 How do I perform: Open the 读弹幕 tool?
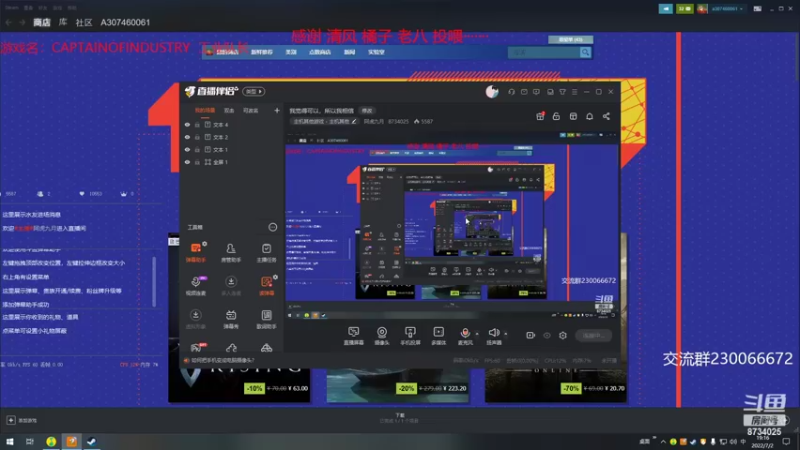(266, 286)
